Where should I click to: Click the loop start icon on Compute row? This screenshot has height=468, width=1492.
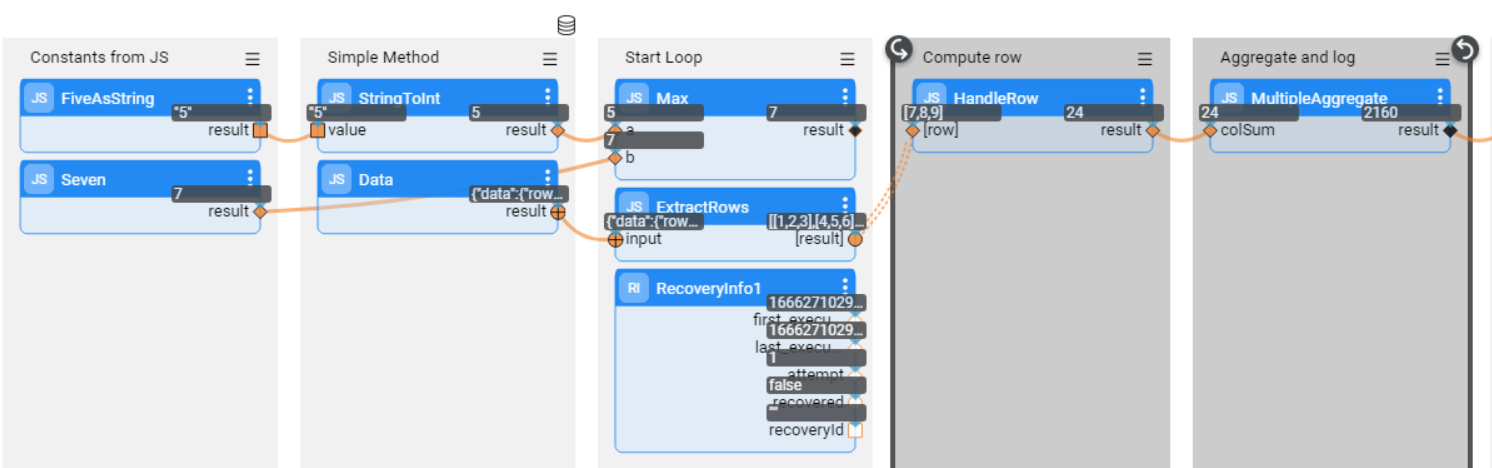[898, 48]
